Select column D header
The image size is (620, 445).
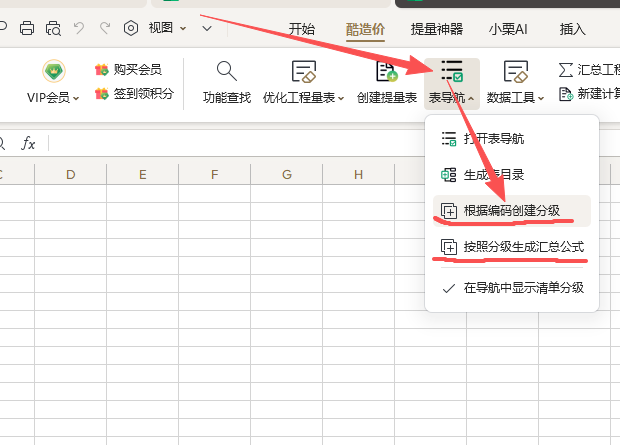click(x=71, y=175)
